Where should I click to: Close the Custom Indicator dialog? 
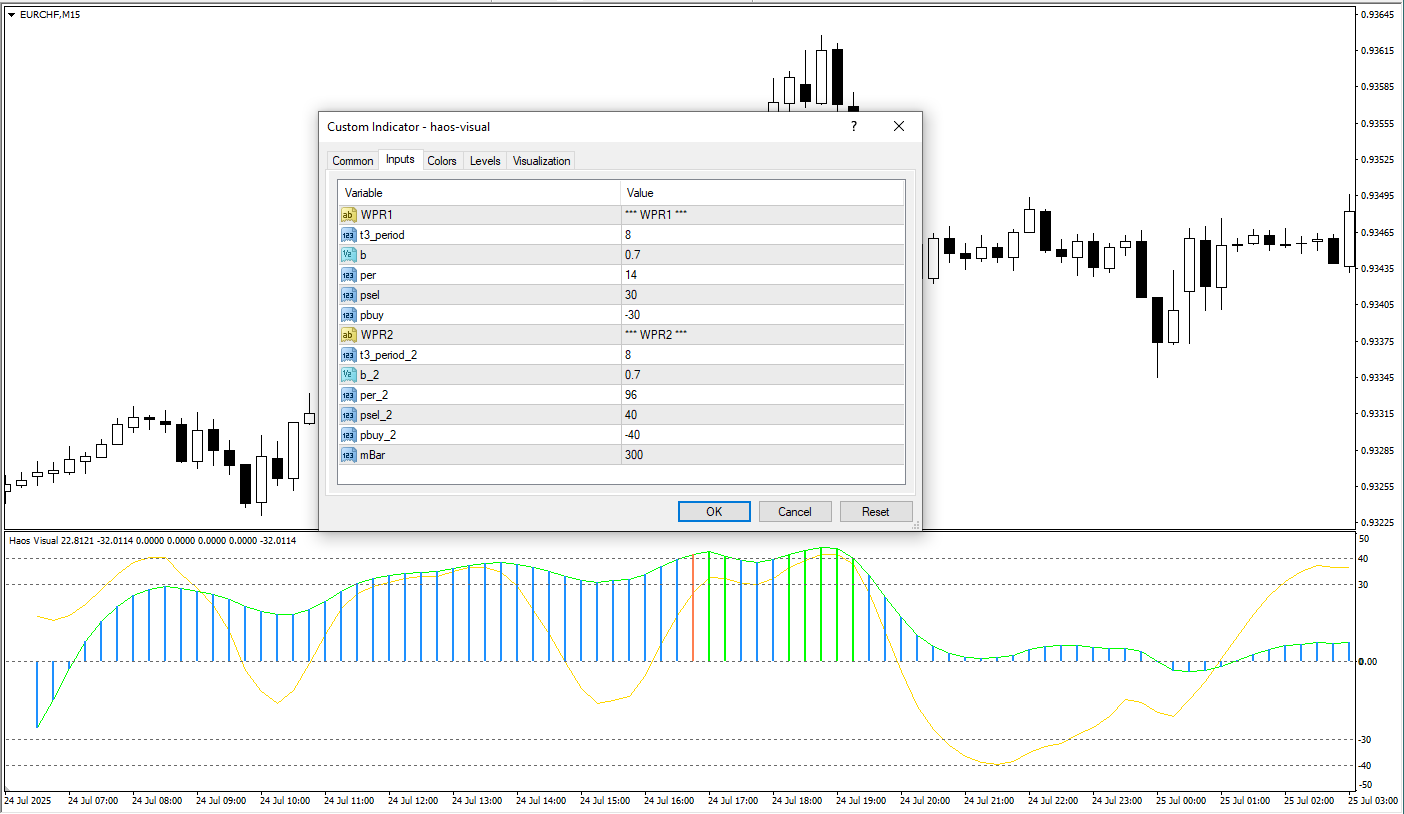pos(898,126)
